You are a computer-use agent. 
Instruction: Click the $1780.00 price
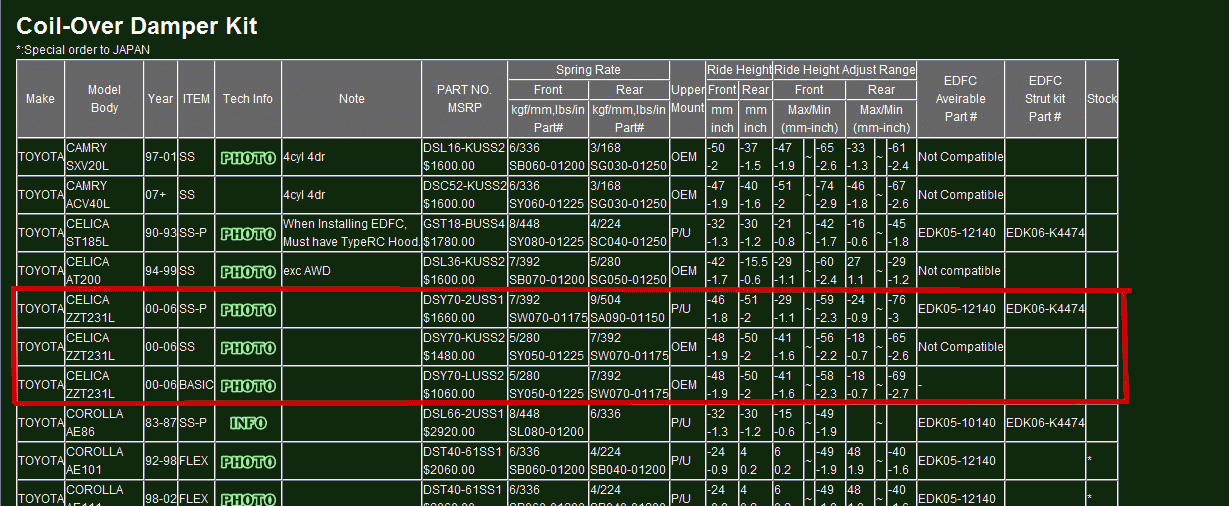449,242
